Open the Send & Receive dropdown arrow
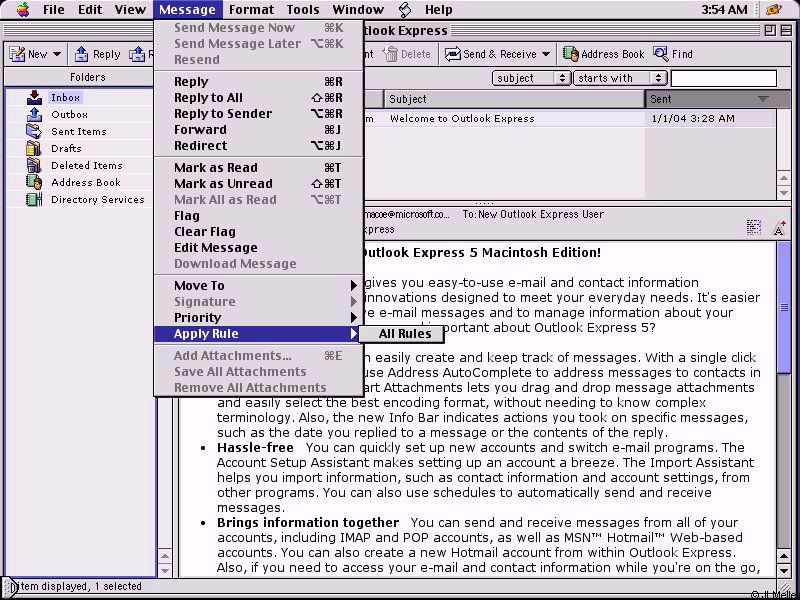Image resolution: width=800 pixels, height=600 pixels. [x=546, y=54]
